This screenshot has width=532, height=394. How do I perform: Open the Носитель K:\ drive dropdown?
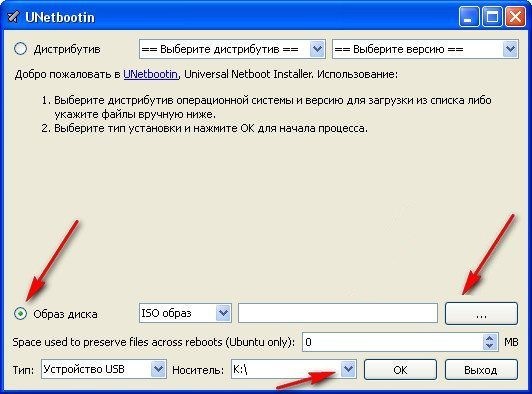(293, 369)
